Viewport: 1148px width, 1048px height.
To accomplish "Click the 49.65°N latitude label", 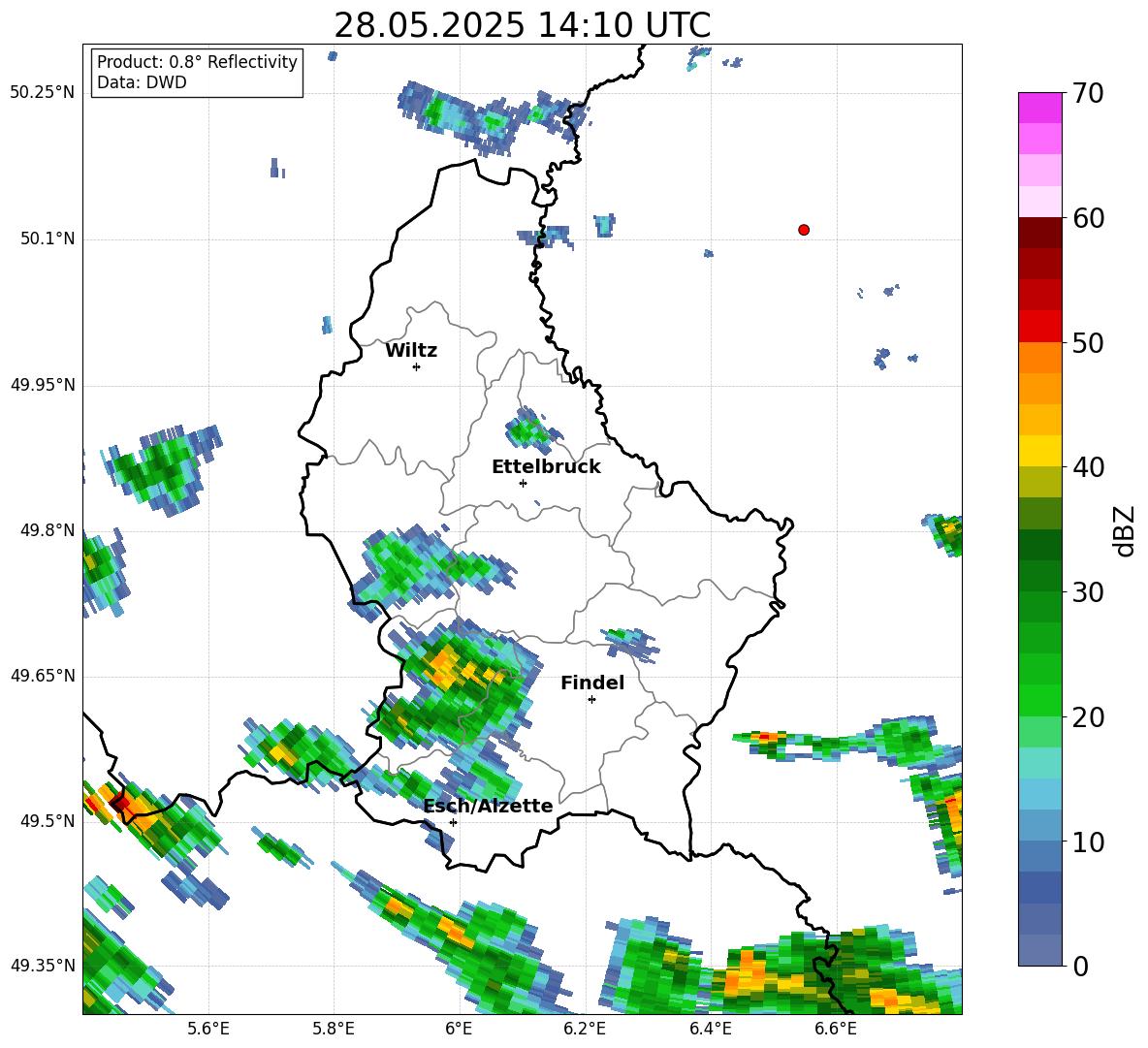I will 43,676.
